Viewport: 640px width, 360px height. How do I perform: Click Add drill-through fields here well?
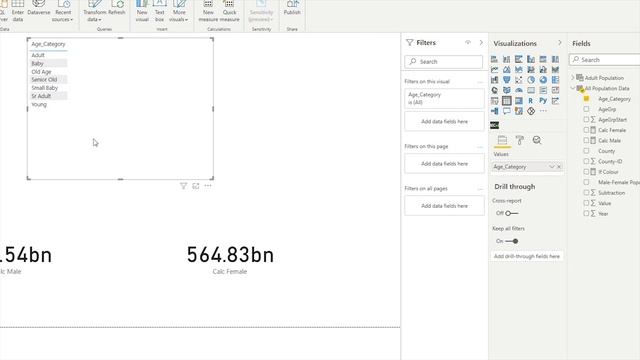527,256
